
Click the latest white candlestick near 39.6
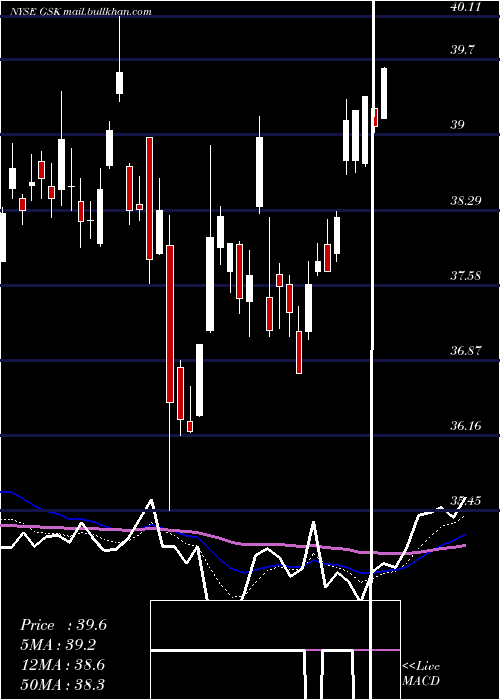384,93
